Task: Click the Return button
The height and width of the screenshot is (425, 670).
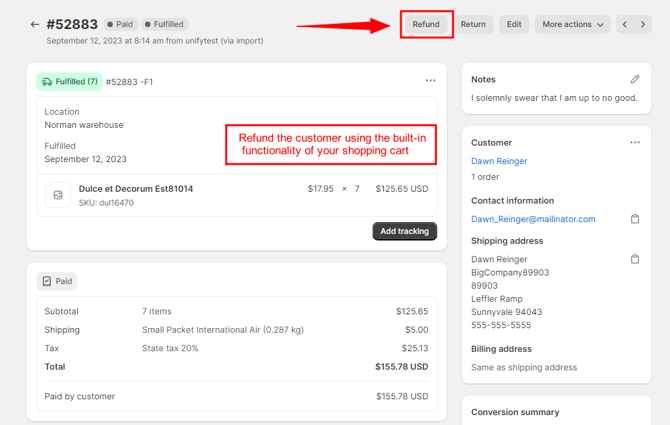Action: [x=473, y=25]
